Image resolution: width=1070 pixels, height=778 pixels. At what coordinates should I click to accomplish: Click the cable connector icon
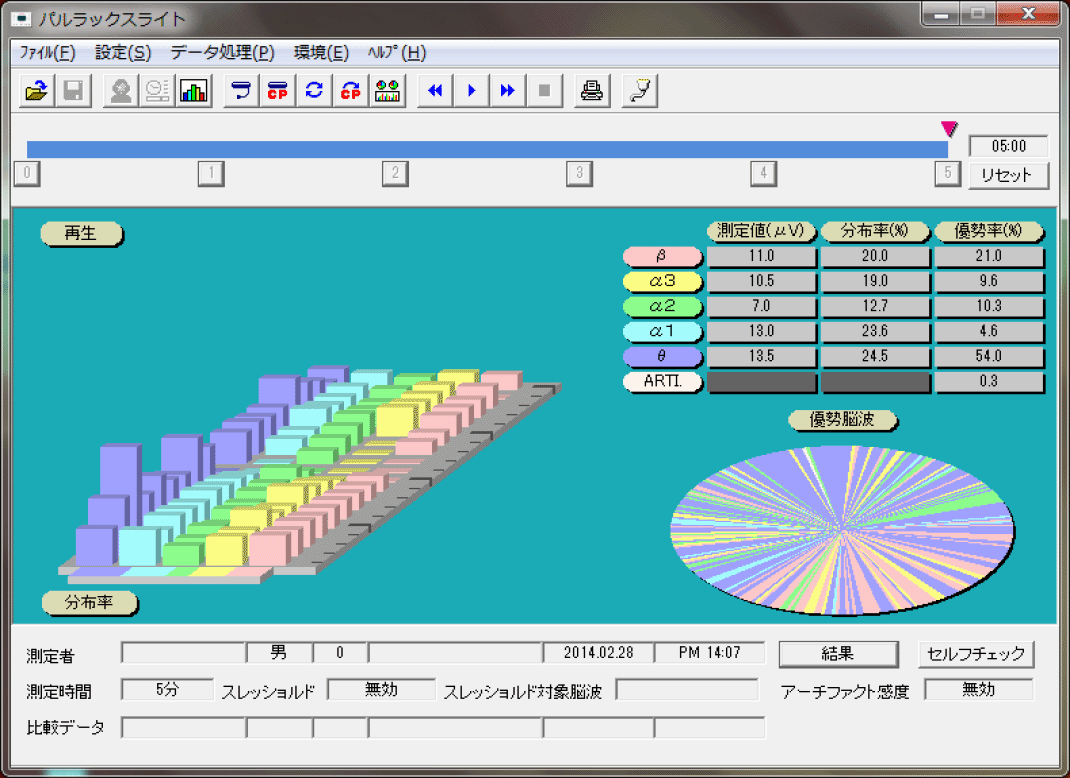tap(639, 91)
